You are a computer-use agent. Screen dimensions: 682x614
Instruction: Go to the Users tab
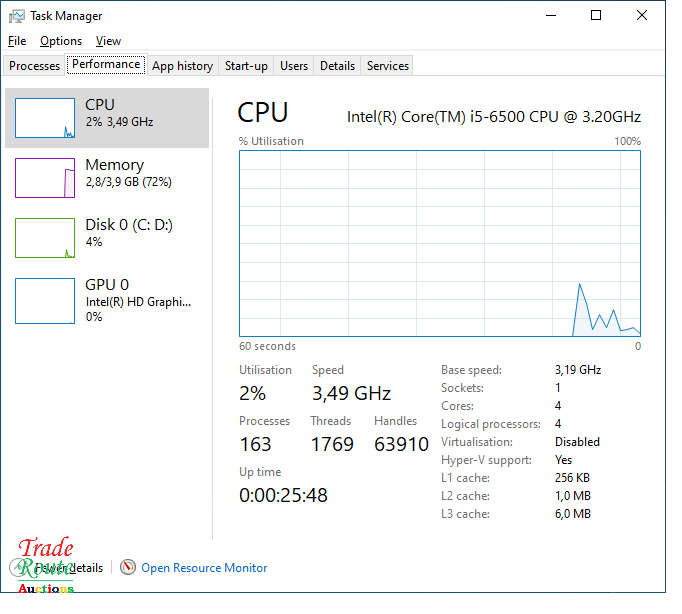click(294, 66)
